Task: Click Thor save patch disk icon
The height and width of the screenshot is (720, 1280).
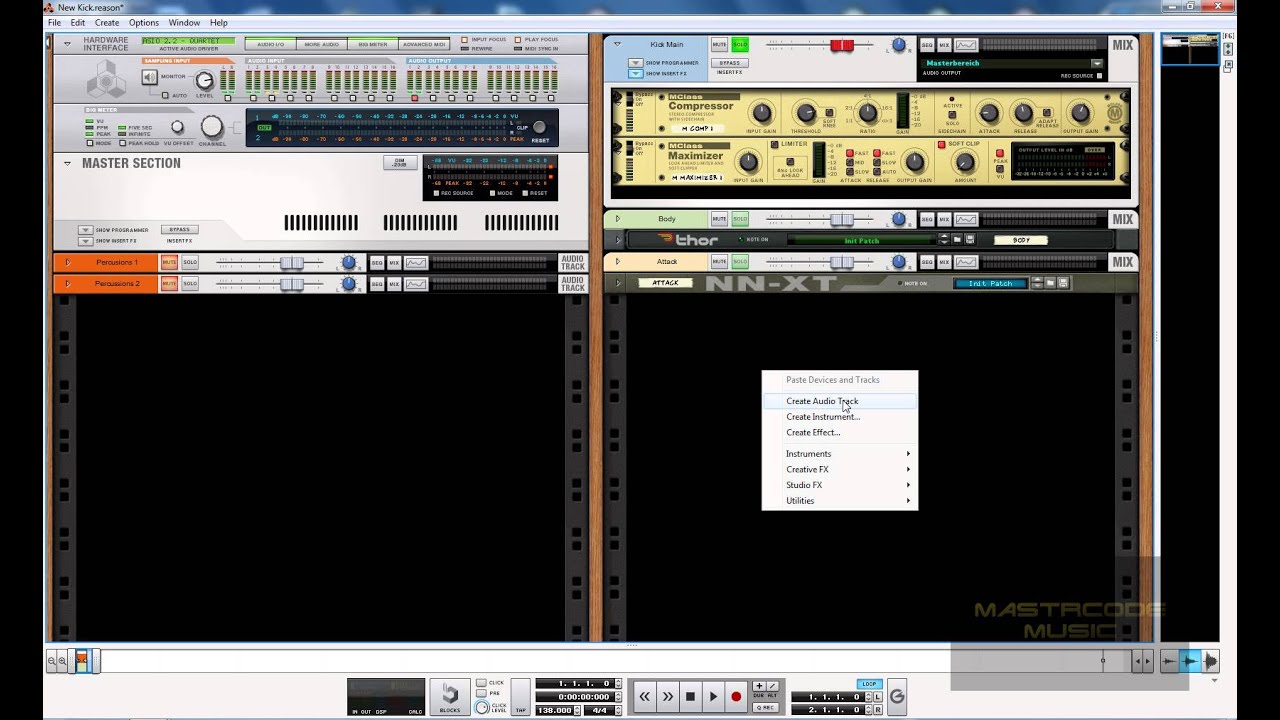Action: pos(968,240)
